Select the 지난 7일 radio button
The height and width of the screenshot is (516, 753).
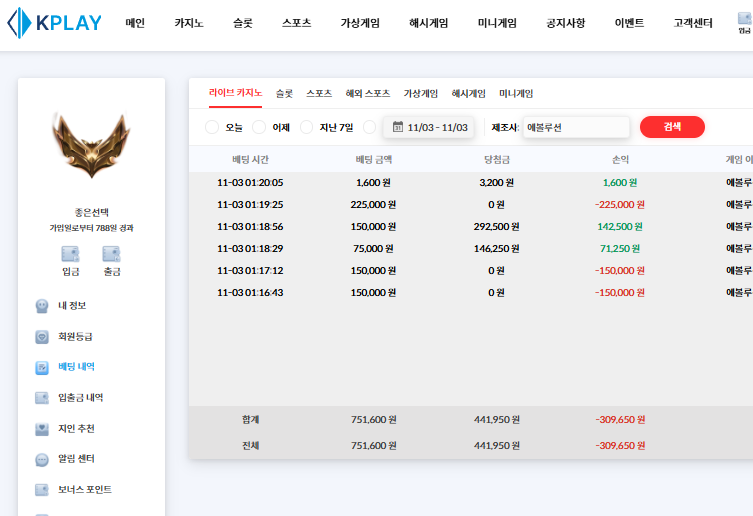point(306,127)
